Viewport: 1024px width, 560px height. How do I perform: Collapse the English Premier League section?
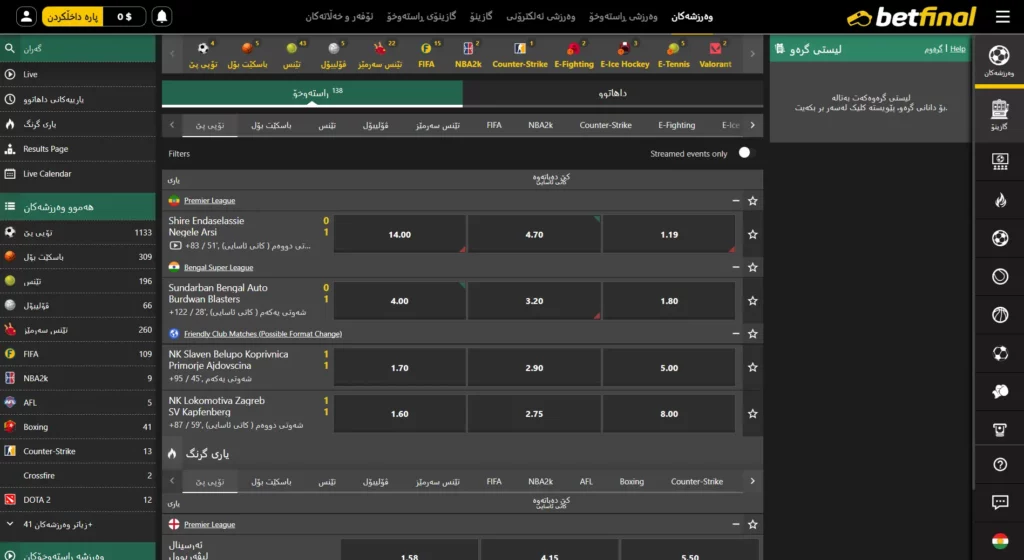tap(735, 524)
